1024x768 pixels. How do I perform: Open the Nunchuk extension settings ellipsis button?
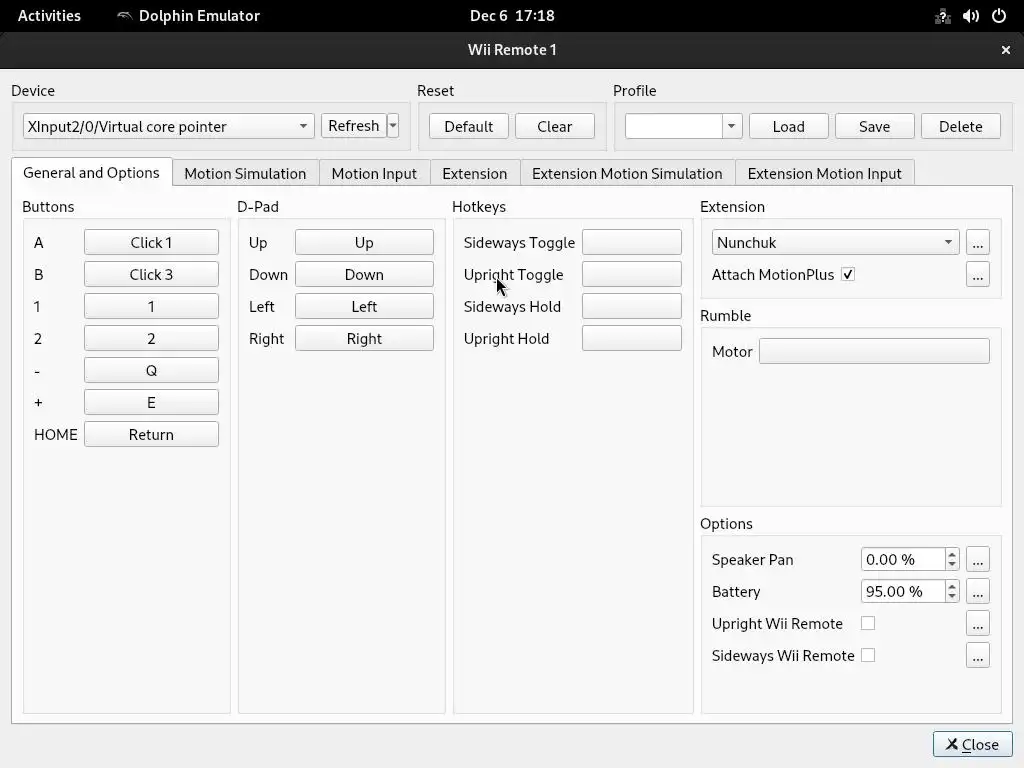977,242
